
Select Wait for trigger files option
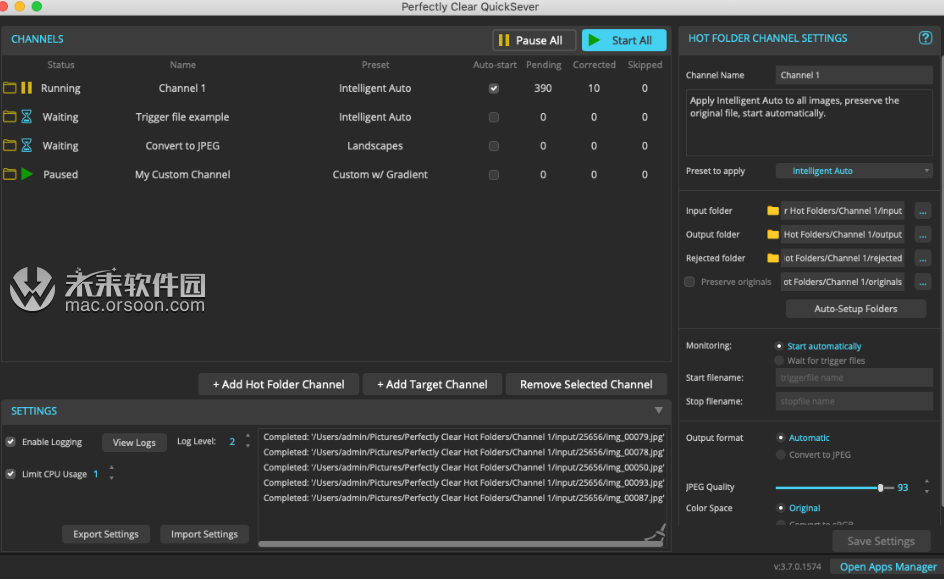pos(779,361)
